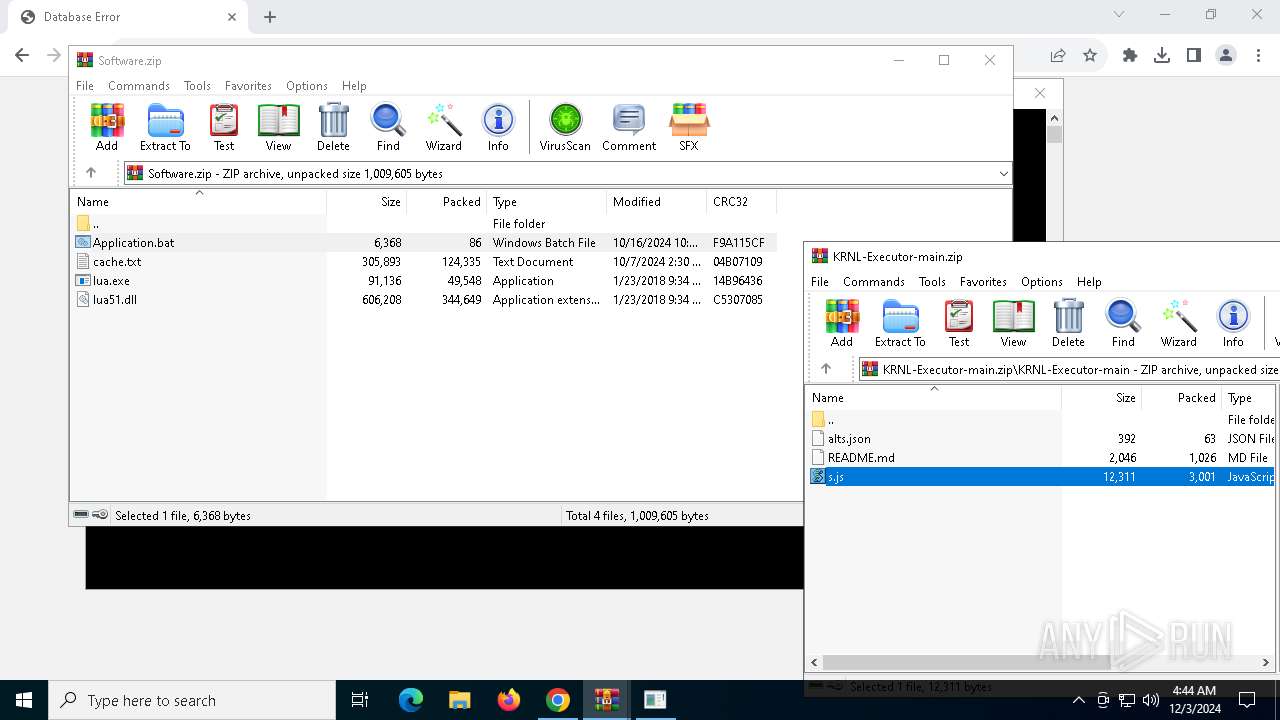
Task: Sort by Size column in Software.zip
Action: 367,202
